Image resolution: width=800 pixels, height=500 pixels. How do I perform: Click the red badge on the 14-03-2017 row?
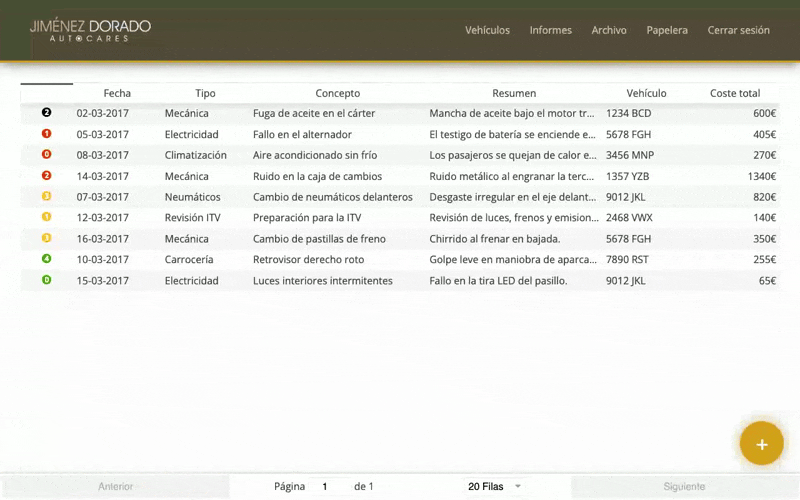[x=46, y=176]
